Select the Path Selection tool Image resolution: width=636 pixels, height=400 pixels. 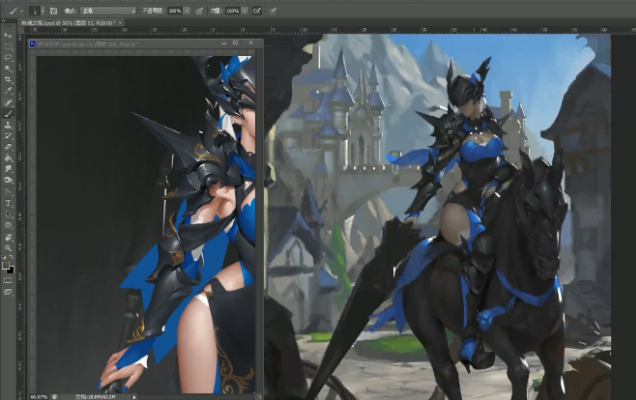[8, 214]
